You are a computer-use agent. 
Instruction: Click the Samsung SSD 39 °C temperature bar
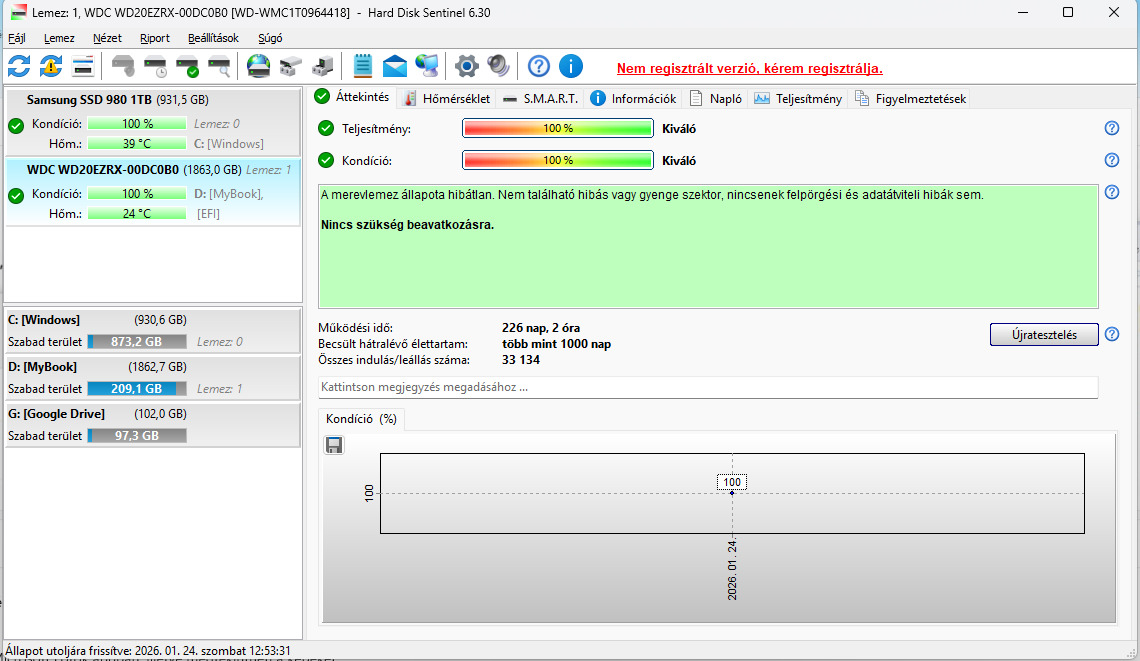(x=137, y=144)
